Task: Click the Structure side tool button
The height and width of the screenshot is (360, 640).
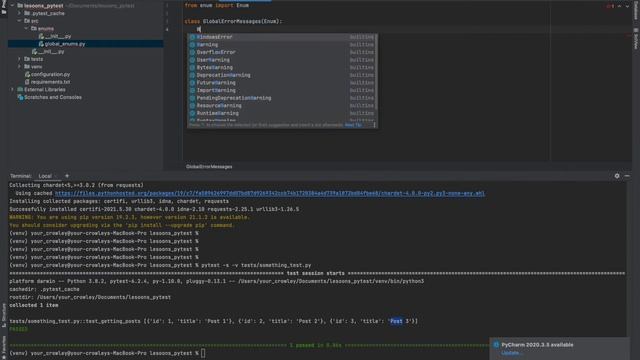Action: click(x=4, y=316)
